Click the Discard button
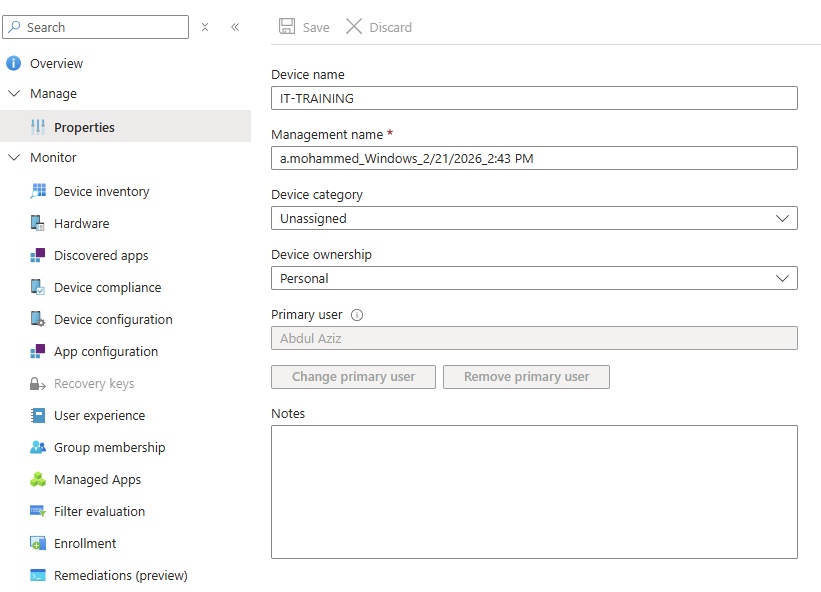 (x=379, y=27)
